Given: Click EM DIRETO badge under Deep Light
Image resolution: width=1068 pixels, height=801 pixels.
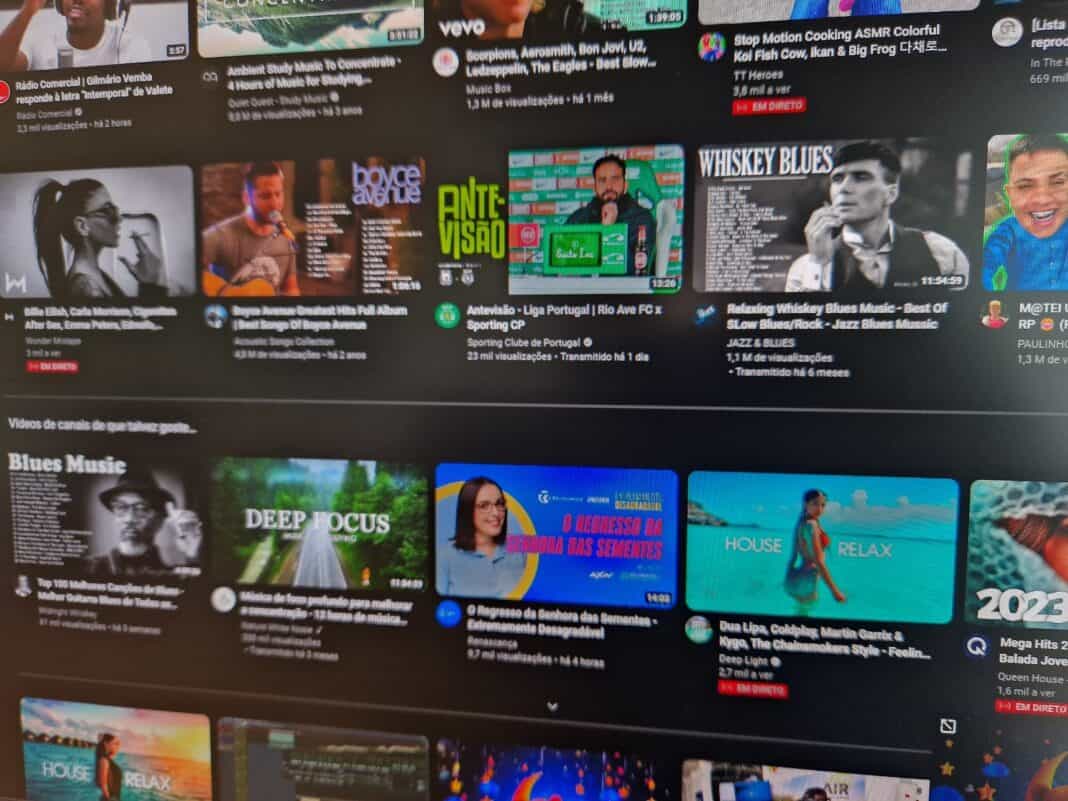Looking at the screenshot, I should pyautogui.click(x=753, y=689).
